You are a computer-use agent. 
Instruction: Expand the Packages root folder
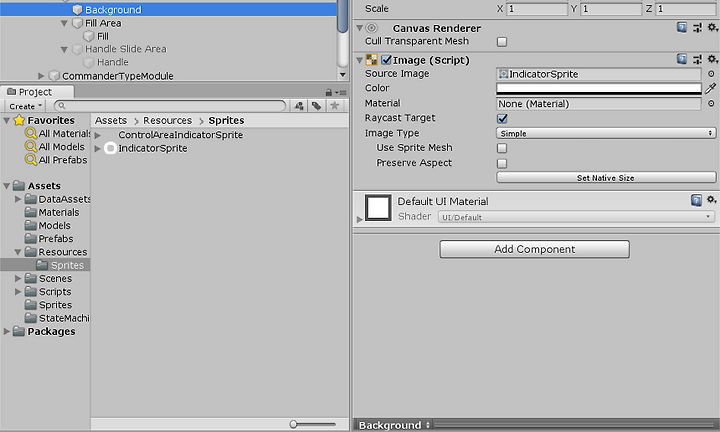pos(6,331)
